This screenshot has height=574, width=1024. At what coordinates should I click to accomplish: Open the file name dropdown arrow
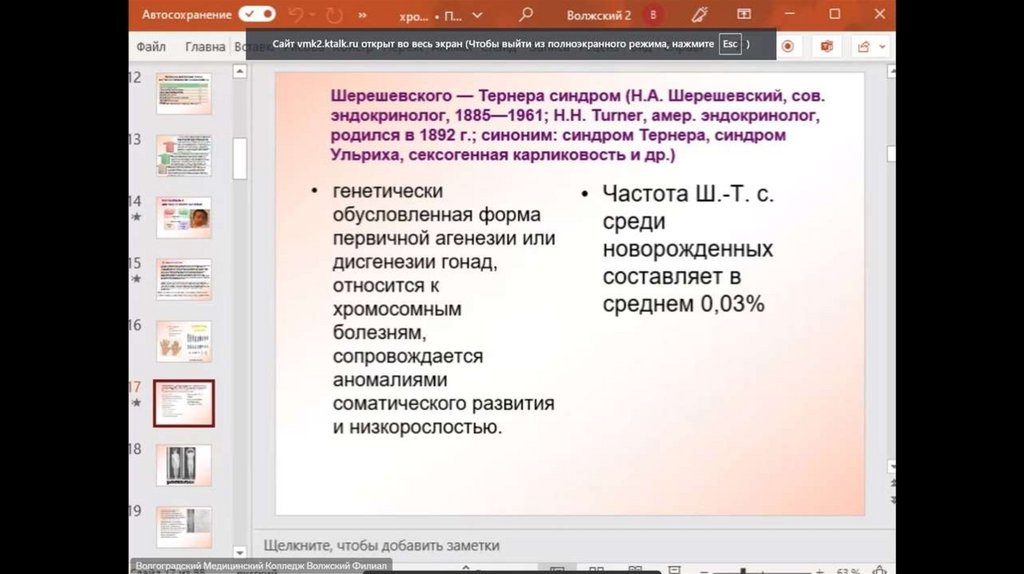477,16
